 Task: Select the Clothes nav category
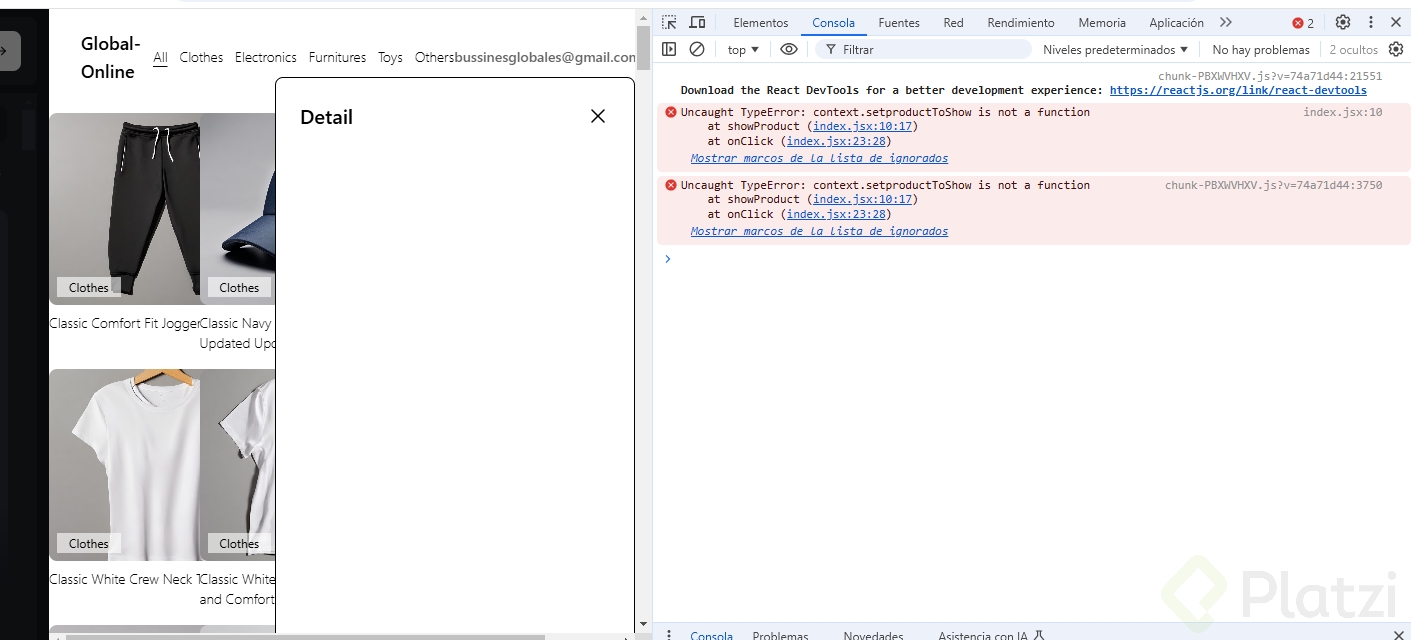pyautogui.click(x=201, y=57)
